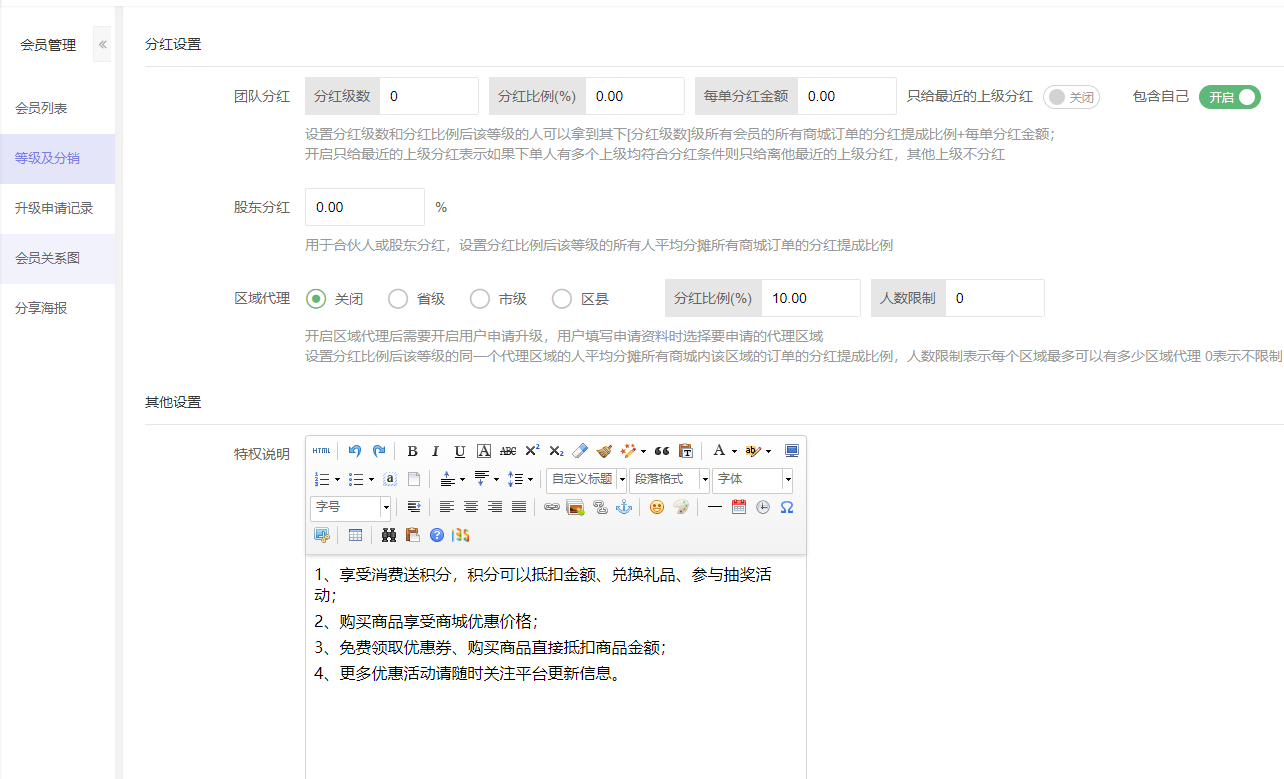Click the Undo arrow in the editor
Image resolution: width=1284 pixels, height=779 pixels.
click(x=355, y=451)
